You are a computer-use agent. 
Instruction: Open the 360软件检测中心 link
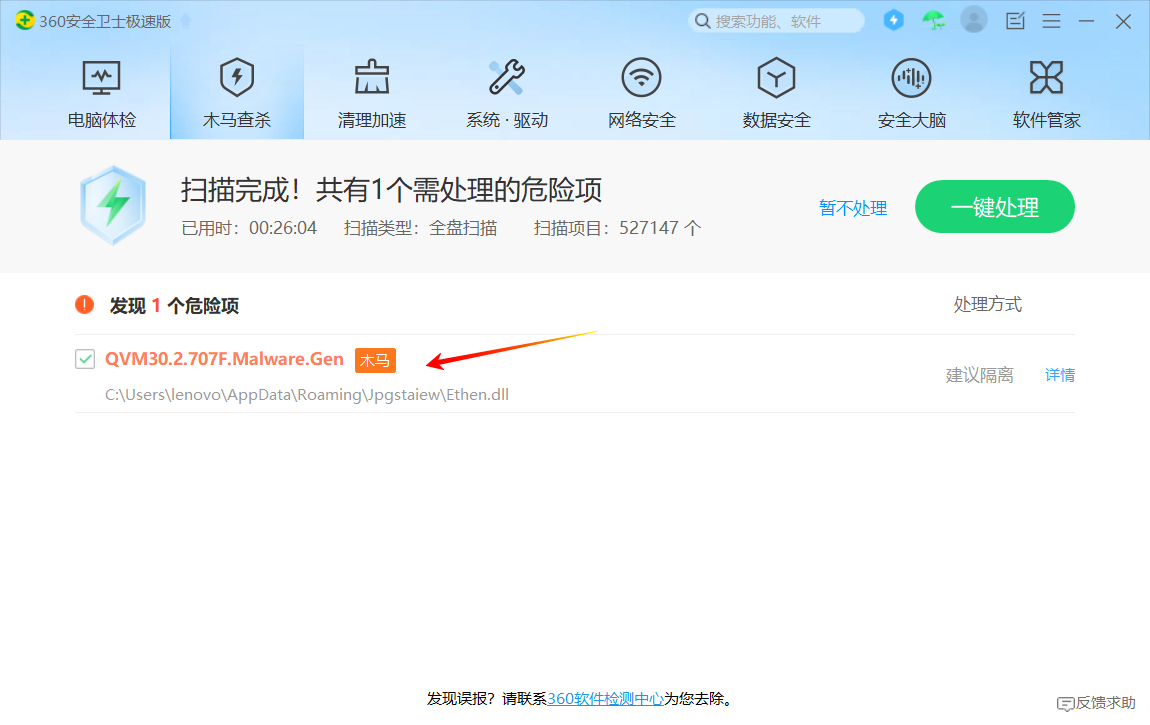pos(605,699)
